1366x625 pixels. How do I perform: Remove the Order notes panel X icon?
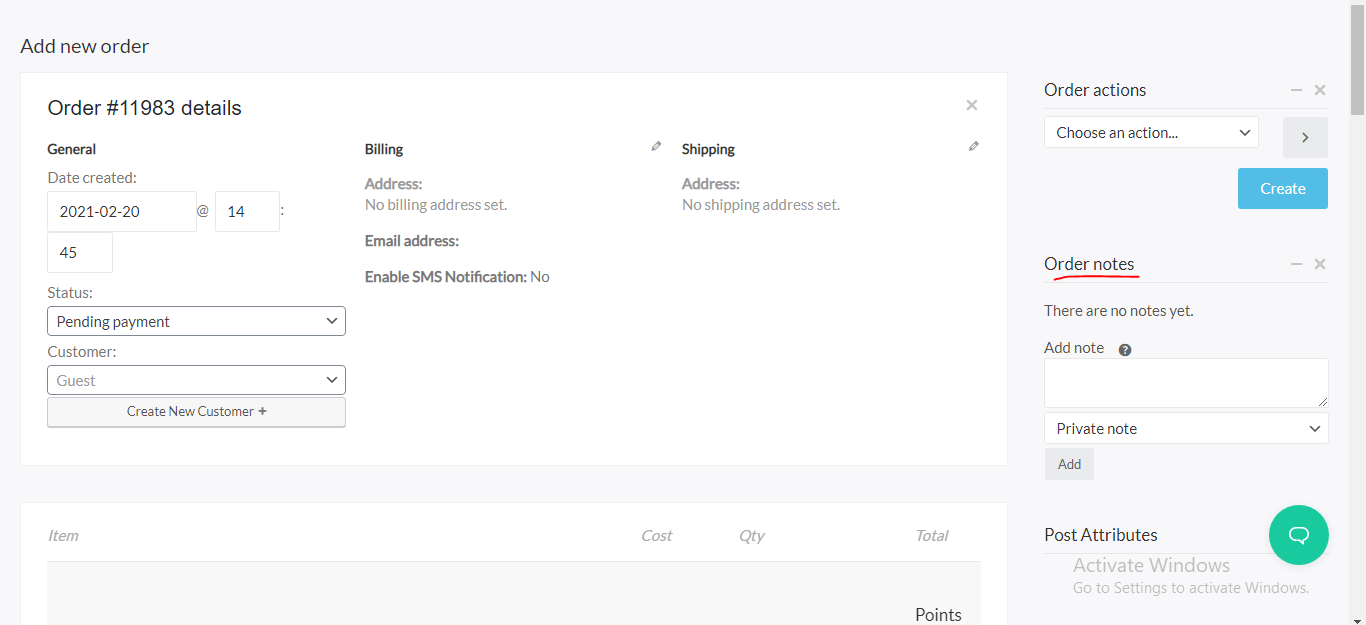click(1320, 264)
